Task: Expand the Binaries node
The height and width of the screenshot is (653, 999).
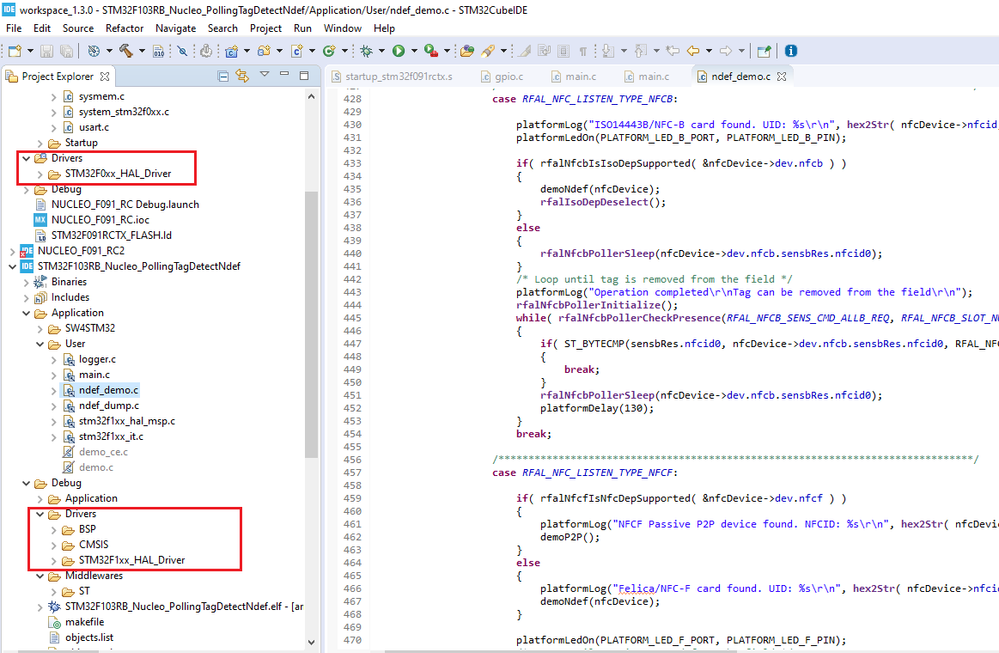Action: point(26,282)
